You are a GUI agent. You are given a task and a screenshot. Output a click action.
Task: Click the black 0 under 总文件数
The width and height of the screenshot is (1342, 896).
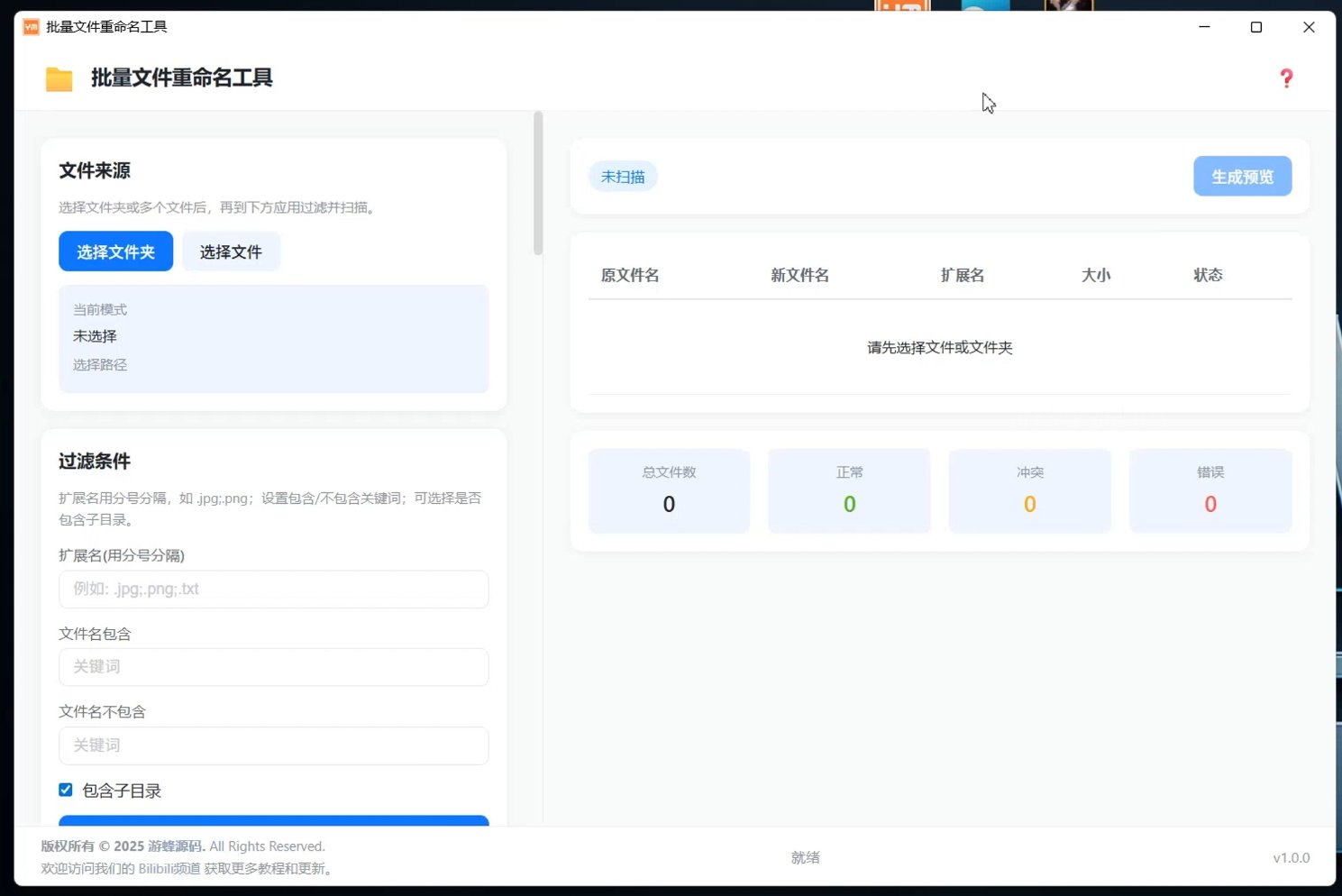(669, 504)
